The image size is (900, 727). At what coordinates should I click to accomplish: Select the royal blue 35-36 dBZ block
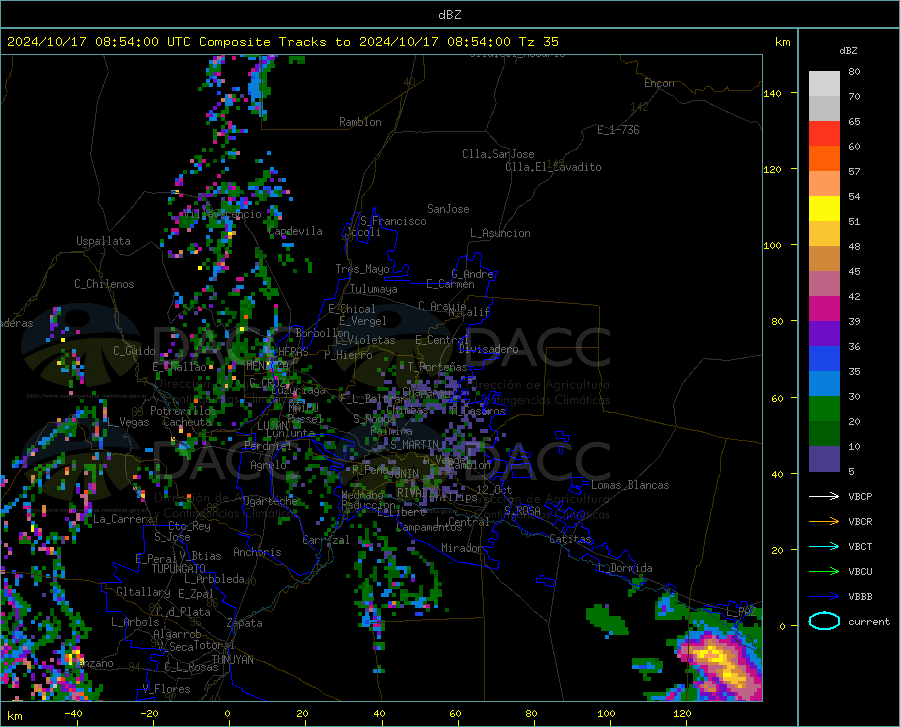tap(824, 359)
